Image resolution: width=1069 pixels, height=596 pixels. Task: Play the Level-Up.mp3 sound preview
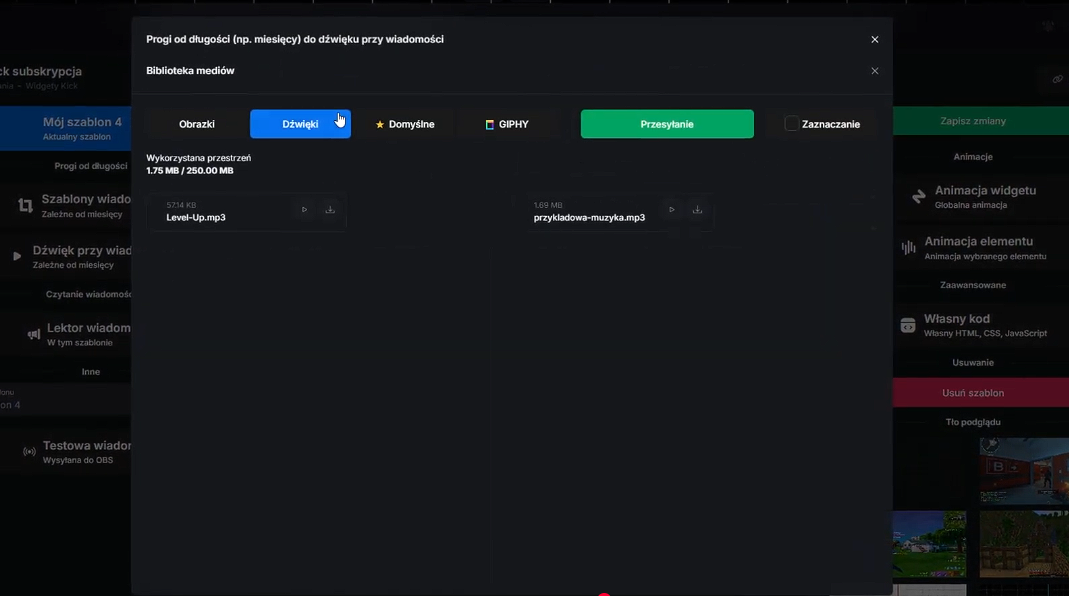tap(304, 210)
